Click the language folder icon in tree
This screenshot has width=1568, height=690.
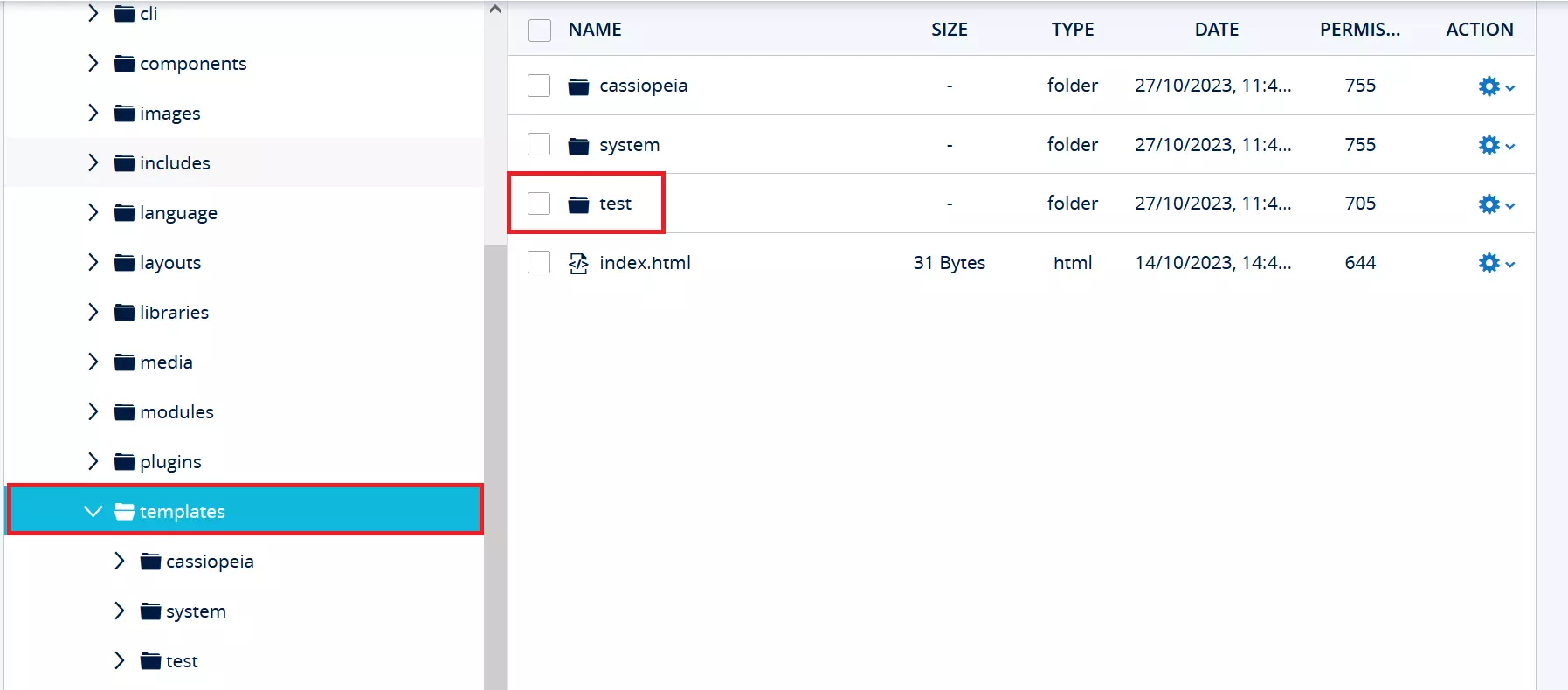pyautogui.click(x=125, y=213)
